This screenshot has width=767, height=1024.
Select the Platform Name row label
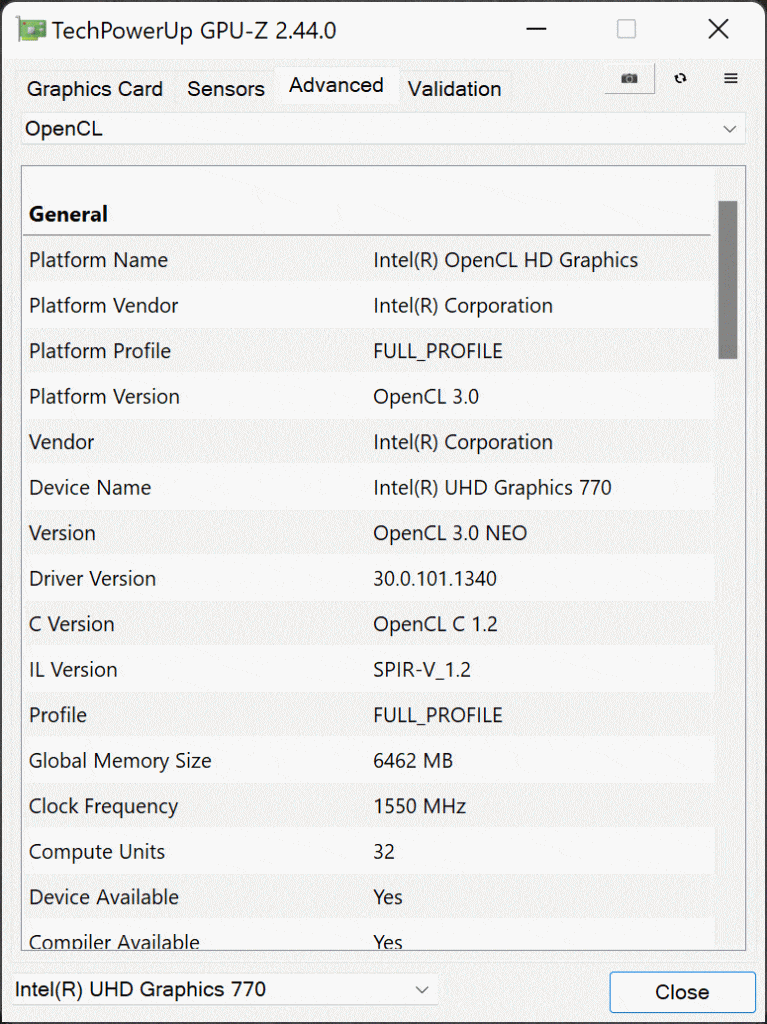[x=99, y=260]
